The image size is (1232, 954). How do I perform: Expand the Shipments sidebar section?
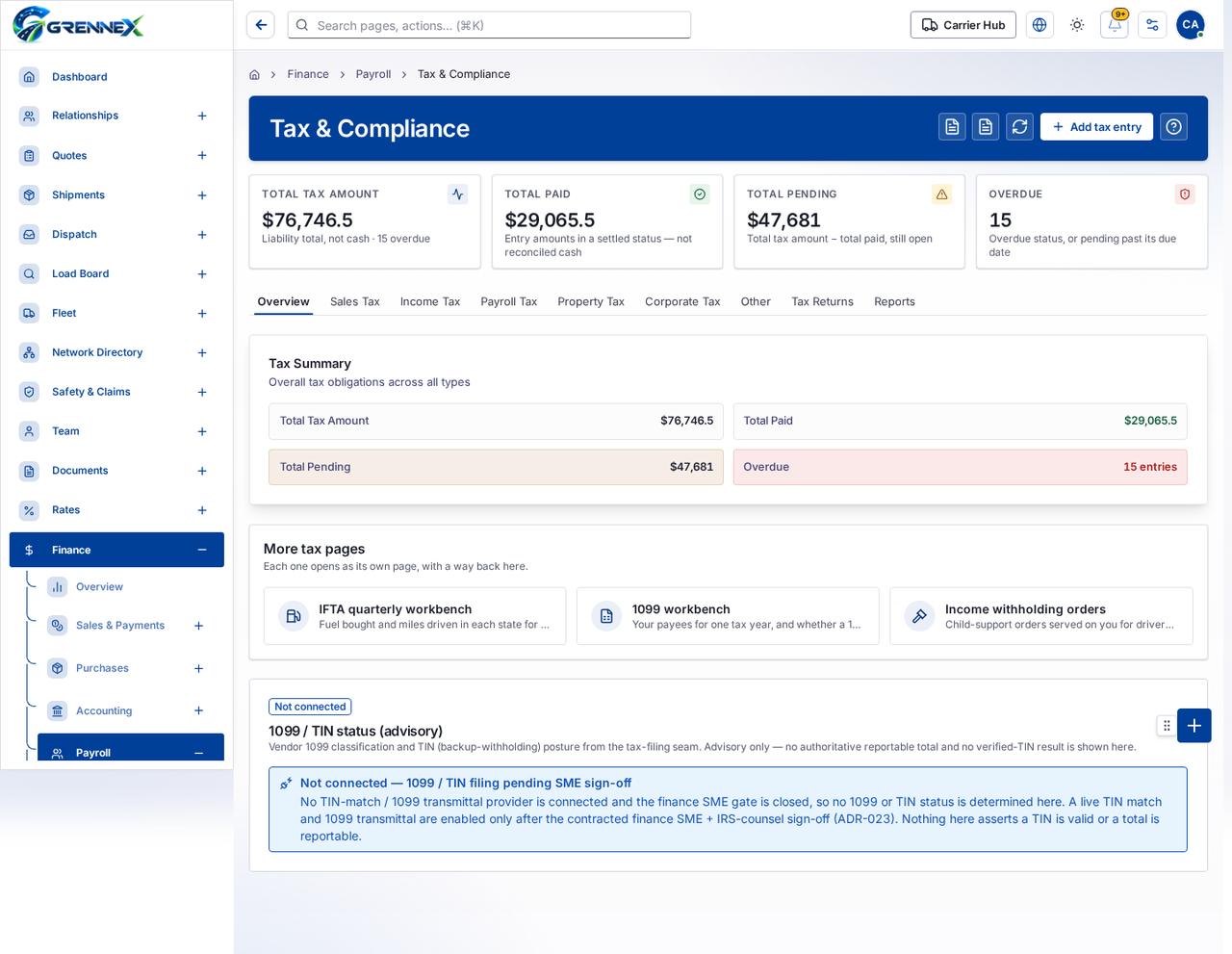click(x=202, y=195)
